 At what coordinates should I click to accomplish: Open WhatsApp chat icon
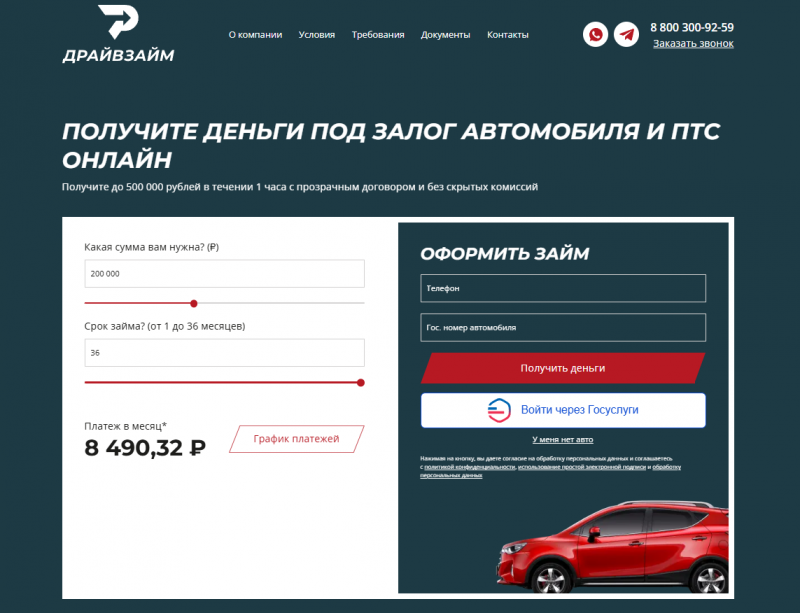click(x=595, y=35)
